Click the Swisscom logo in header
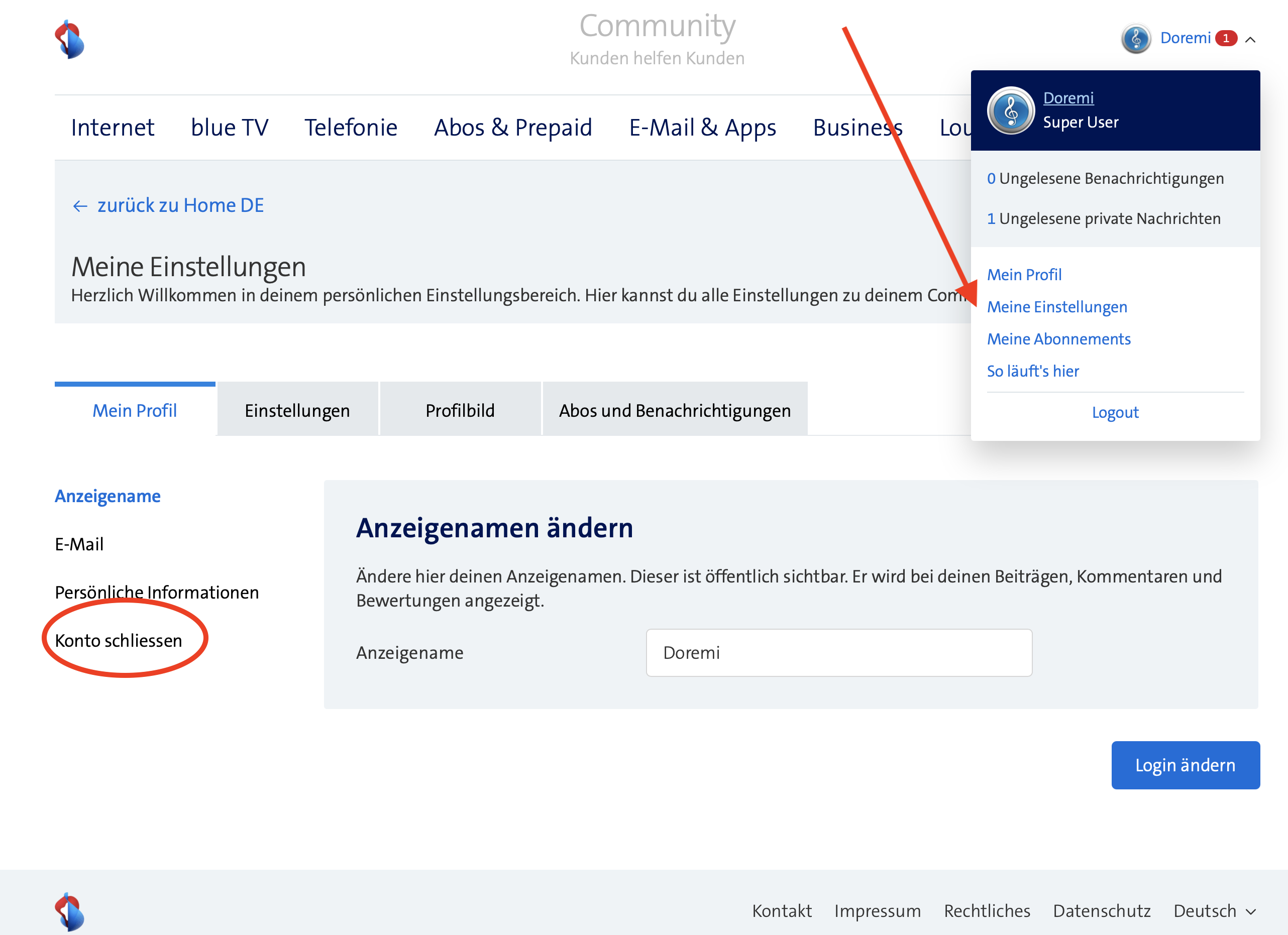Viewport: 1288px width, 935px height. pos(69,40)
